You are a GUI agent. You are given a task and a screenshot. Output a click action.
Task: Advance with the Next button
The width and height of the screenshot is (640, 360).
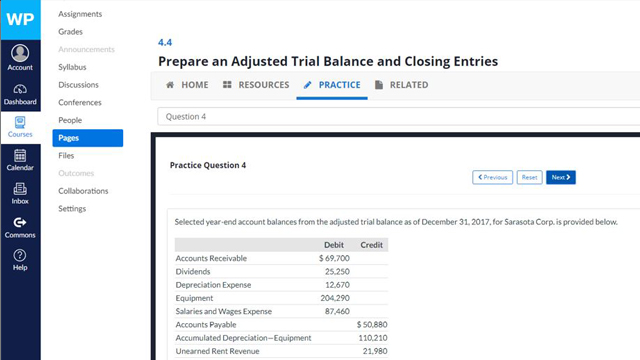561,178
